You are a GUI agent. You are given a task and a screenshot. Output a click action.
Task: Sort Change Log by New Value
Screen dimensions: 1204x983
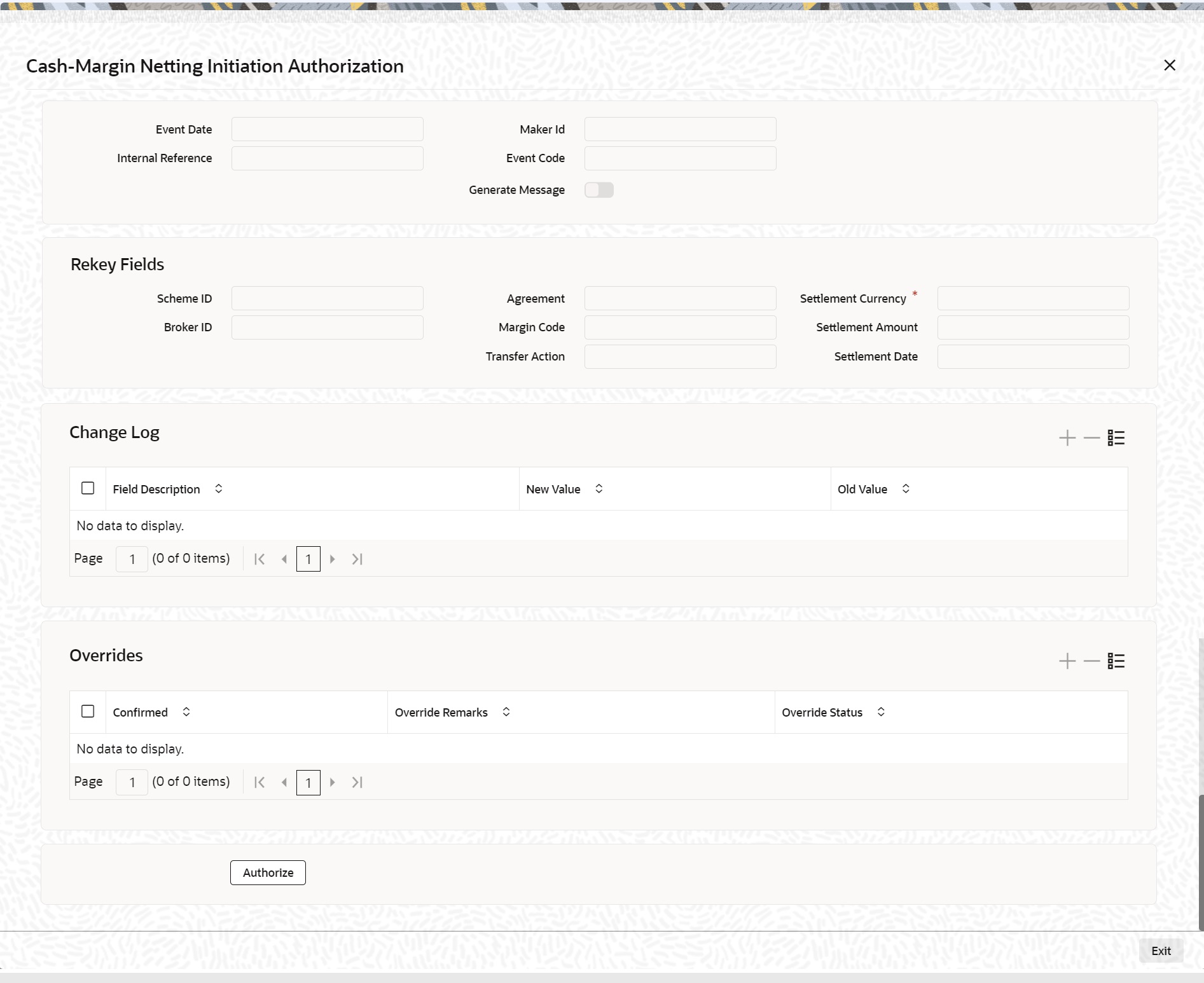[599, 489]
